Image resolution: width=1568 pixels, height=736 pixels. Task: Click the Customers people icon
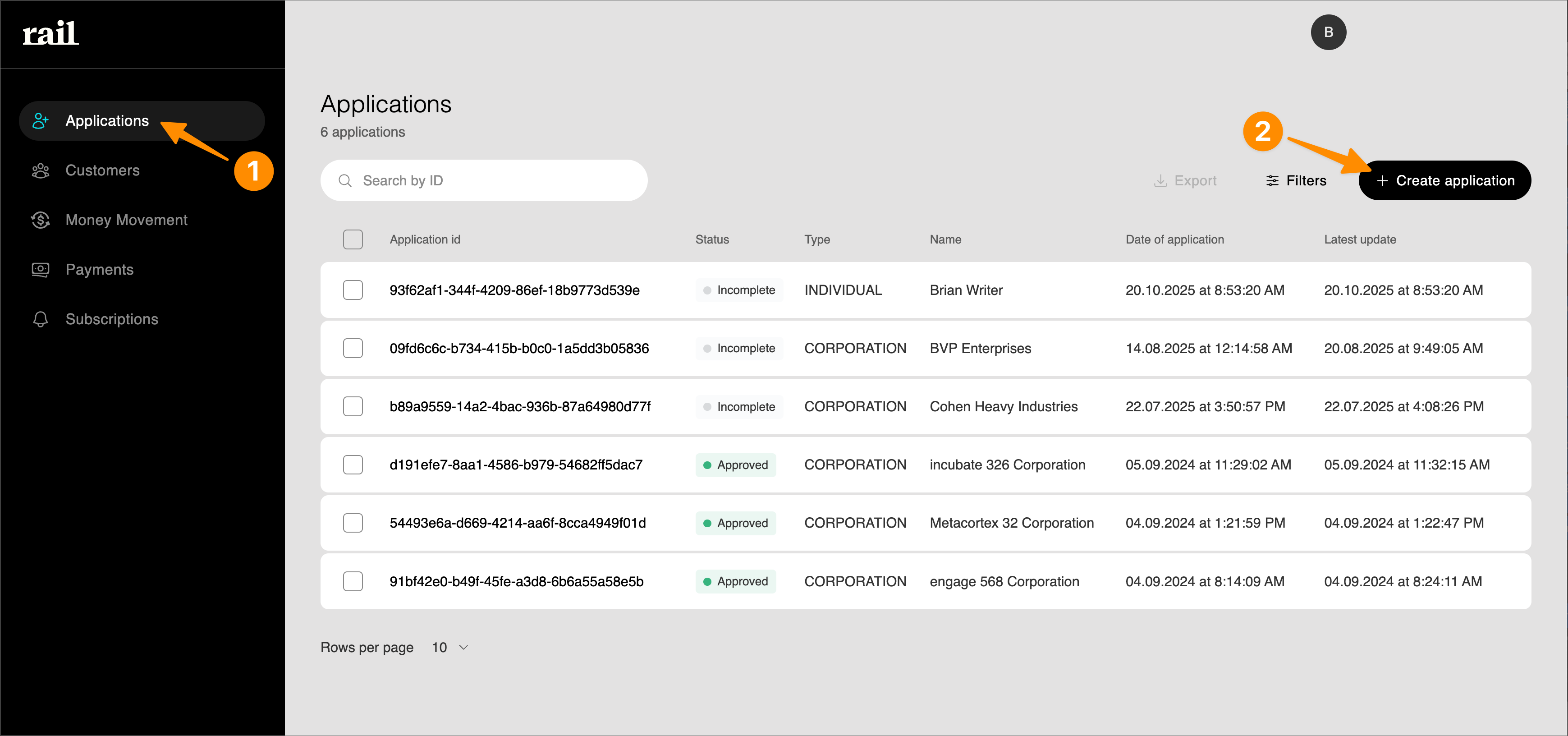pyautogui.click(x=40, y=170)
